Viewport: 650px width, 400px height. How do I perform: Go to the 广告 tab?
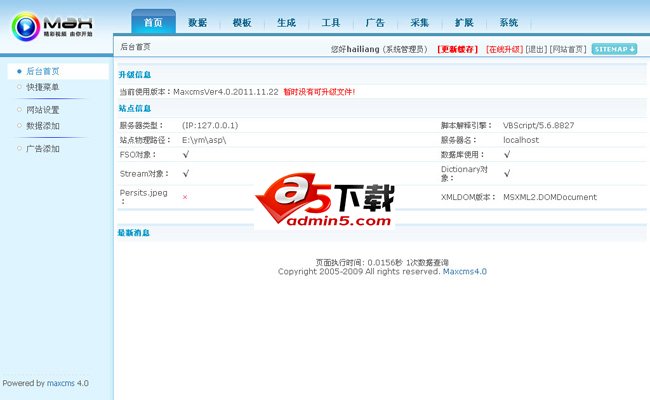(x=375, y=22)
